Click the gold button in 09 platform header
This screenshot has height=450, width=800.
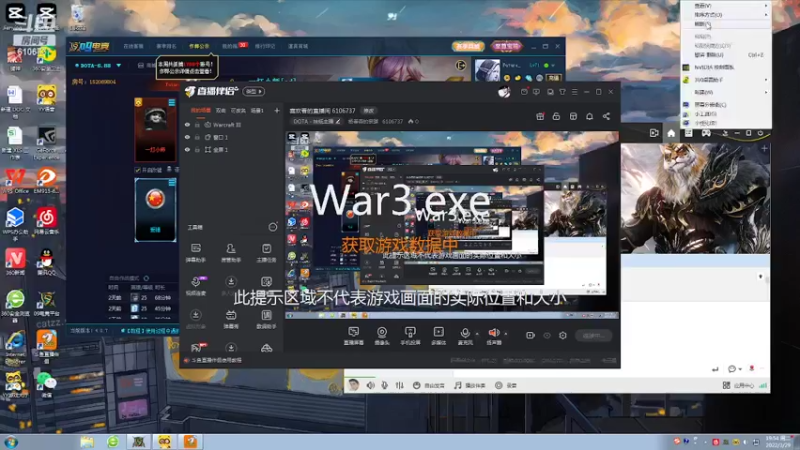coord(468,46)
